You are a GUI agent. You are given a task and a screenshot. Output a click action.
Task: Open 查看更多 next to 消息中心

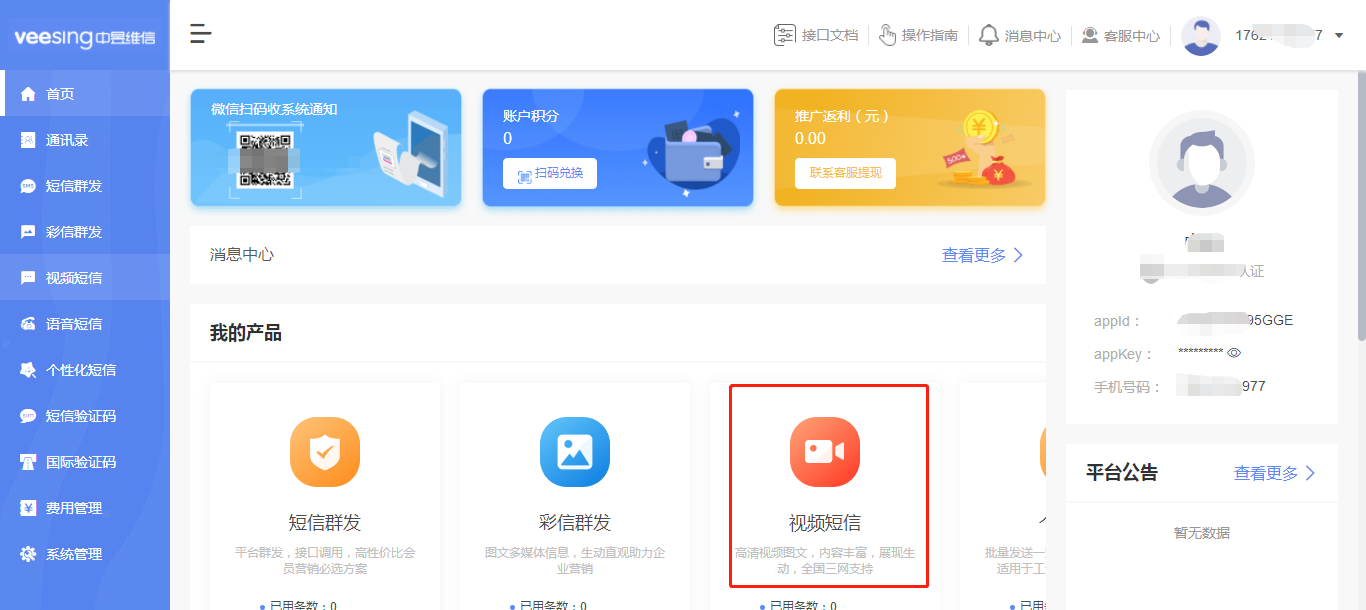pos(975,255)
